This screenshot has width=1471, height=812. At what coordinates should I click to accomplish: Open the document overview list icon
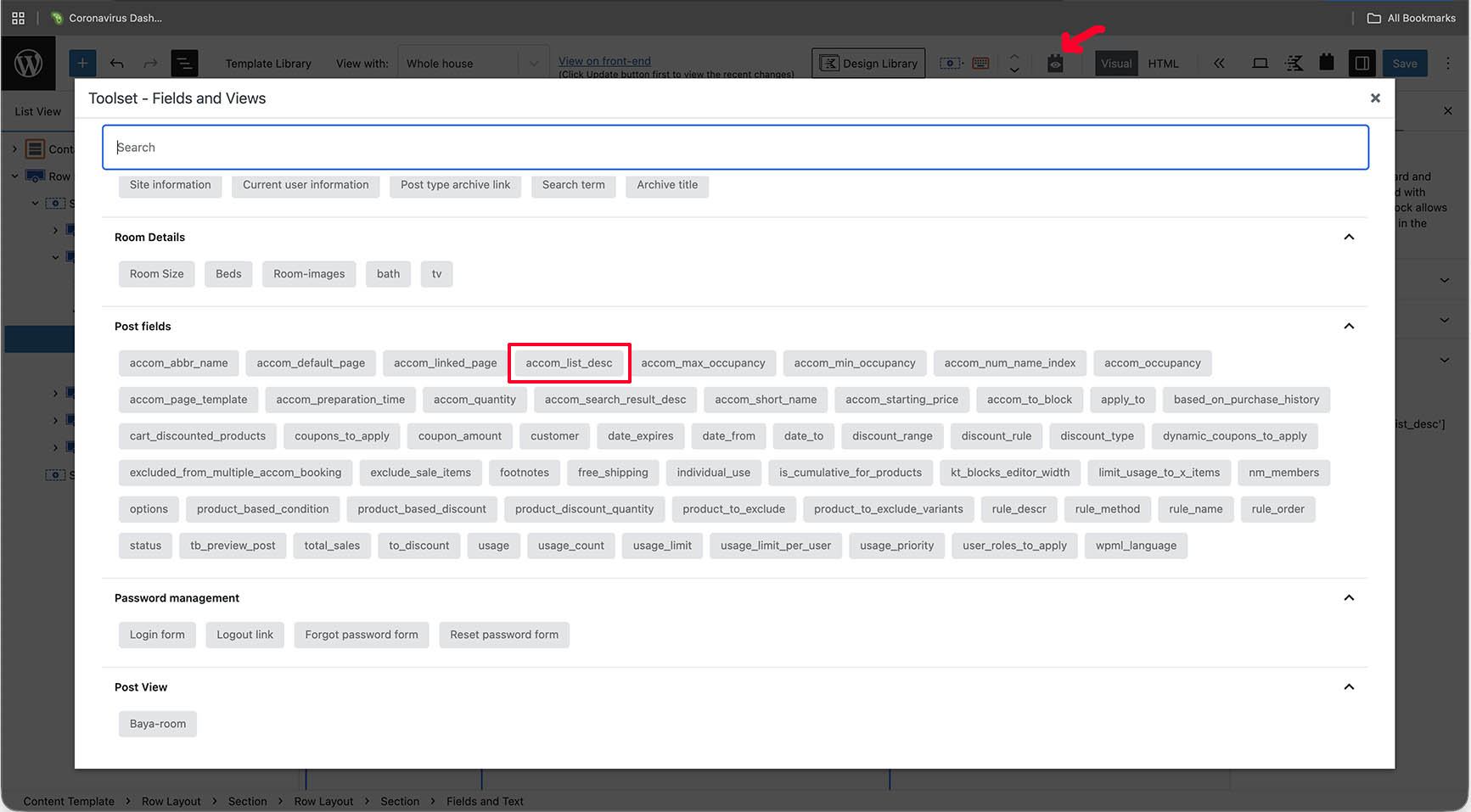tap(184, 63)
